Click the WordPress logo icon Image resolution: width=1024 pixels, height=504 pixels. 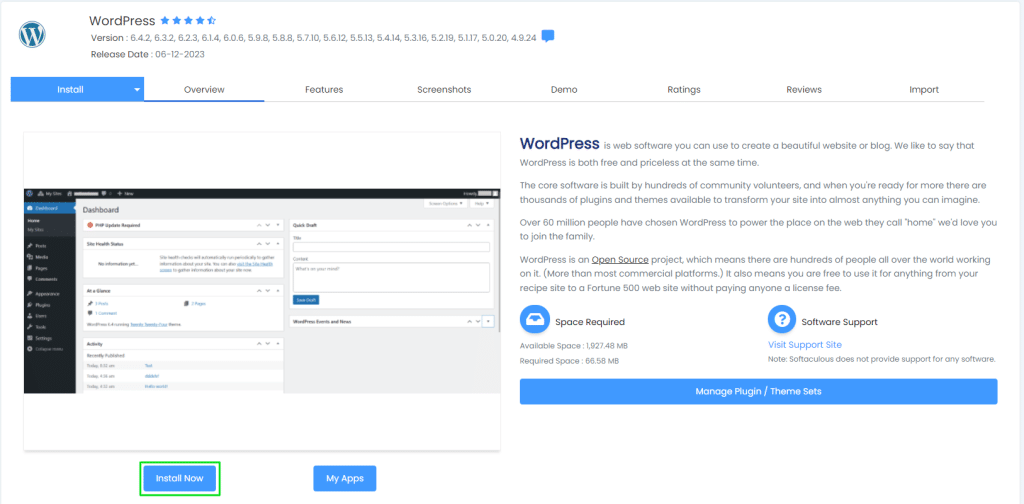pos(34,35)
